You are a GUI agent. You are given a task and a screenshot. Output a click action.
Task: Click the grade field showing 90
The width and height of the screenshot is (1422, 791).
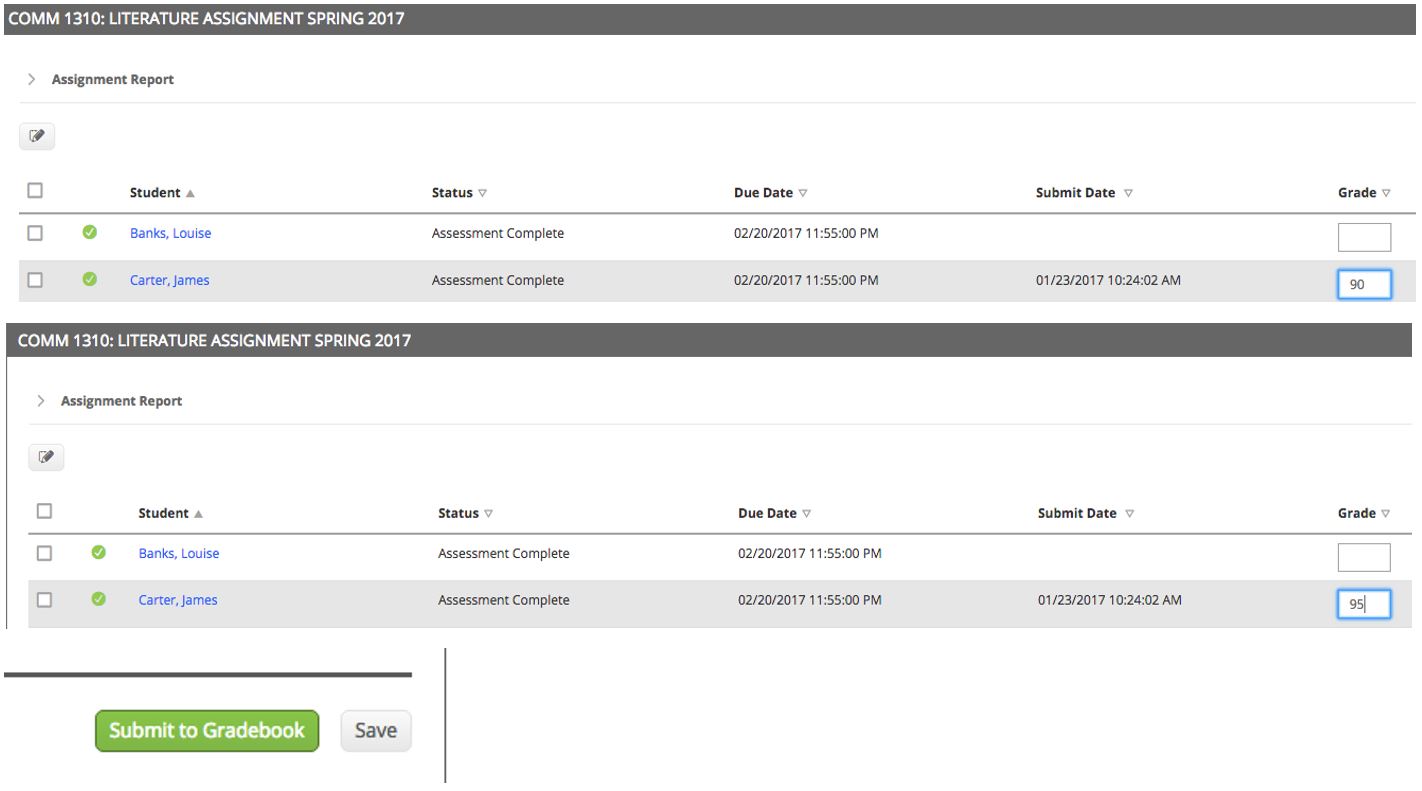click(1364, 284)
